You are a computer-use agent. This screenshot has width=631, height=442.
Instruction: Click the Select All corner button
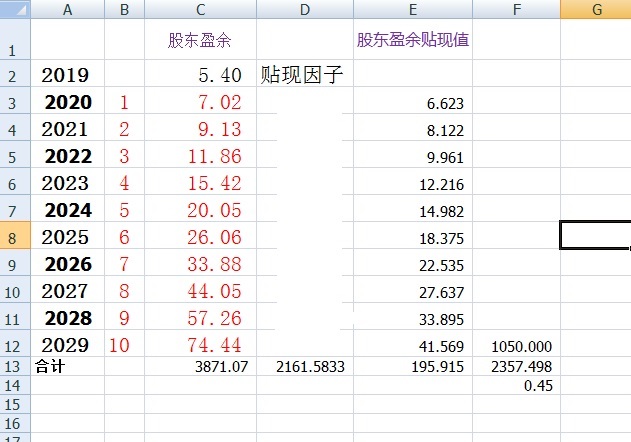tap(15, 9)
